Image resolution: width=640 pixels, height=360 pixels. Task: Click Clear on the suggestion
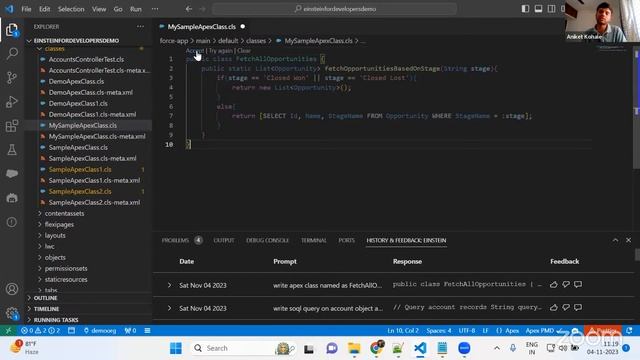[x=244, y=51]
